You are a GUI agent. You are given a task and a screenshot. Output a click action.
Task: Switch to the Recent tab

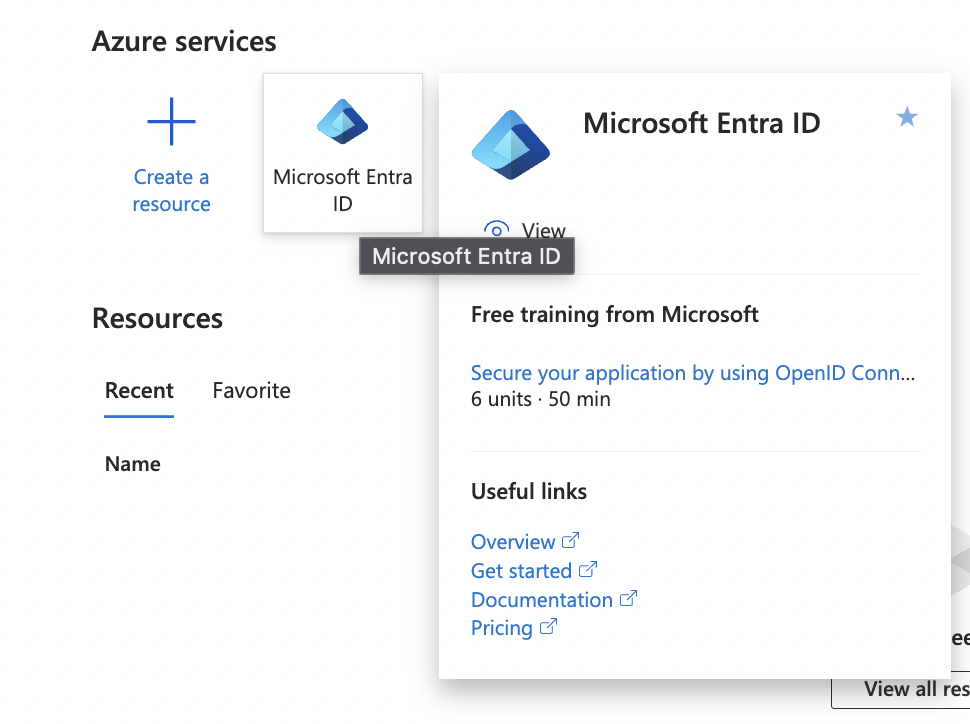tap(139, 390)
